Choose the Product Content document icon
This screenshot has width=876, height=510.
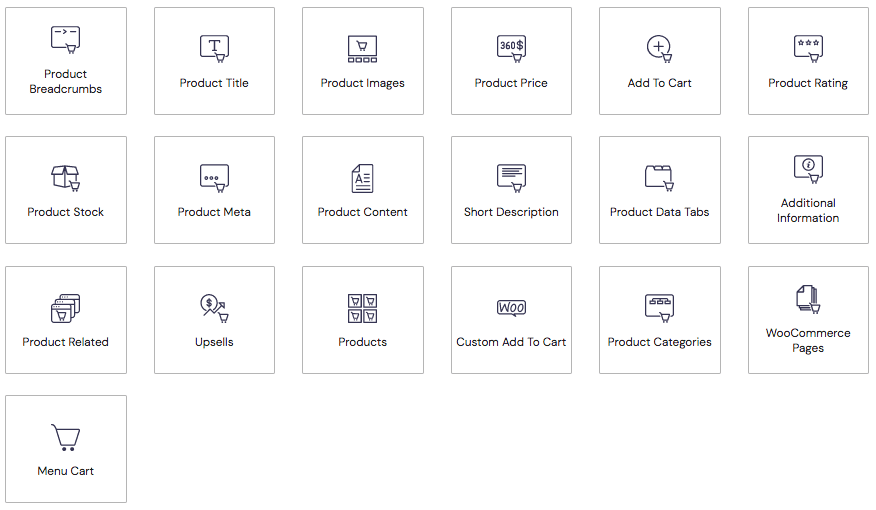point(362,178)
